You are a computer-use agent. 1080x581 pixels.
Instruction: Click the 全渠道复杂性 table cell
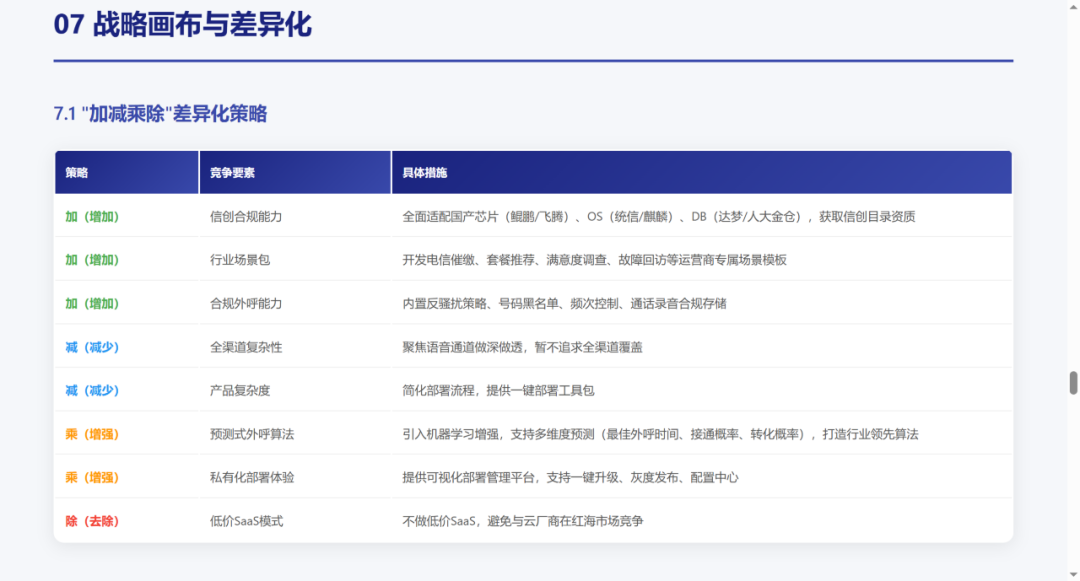pos(246,347)
